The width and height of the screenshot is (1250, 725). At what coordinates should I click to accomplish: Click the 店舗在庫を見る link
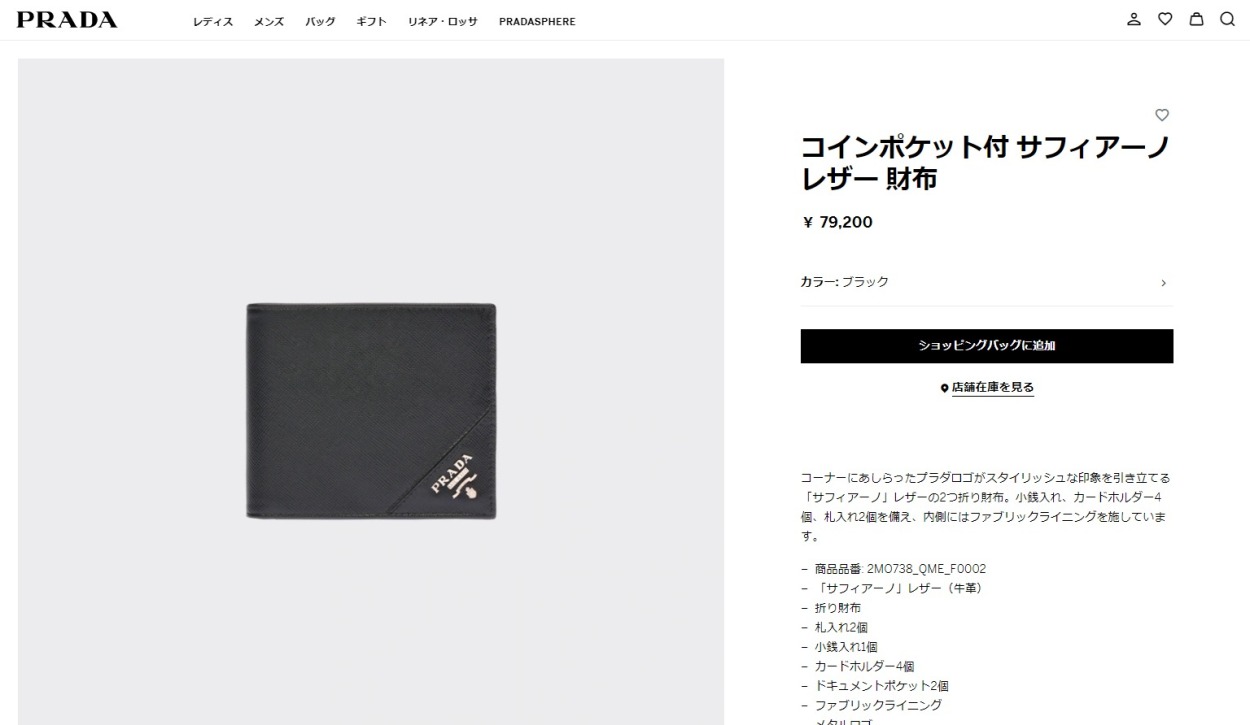(x=993, y=388)
